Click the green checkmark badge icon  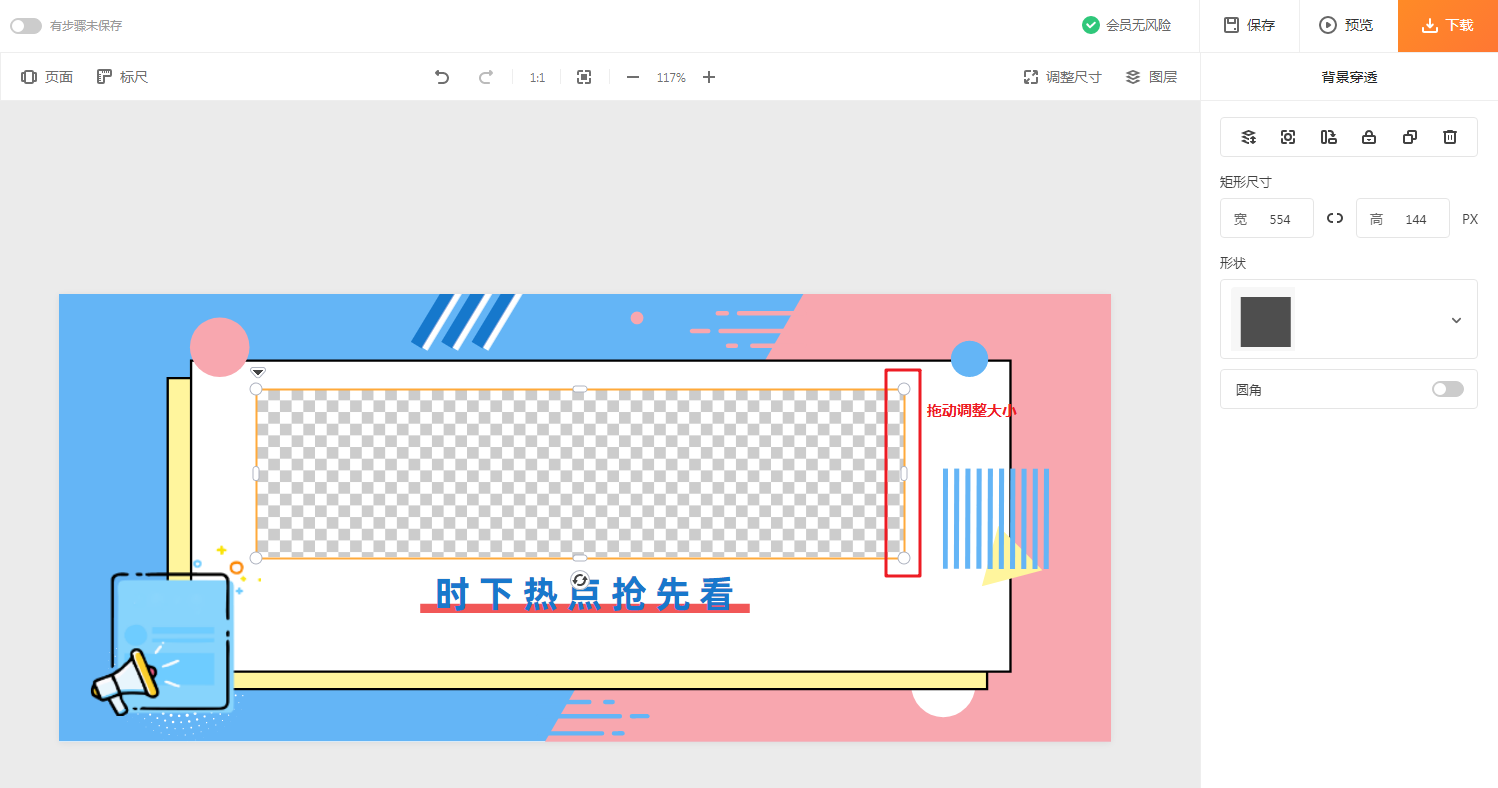click(x=1091, y=25)
